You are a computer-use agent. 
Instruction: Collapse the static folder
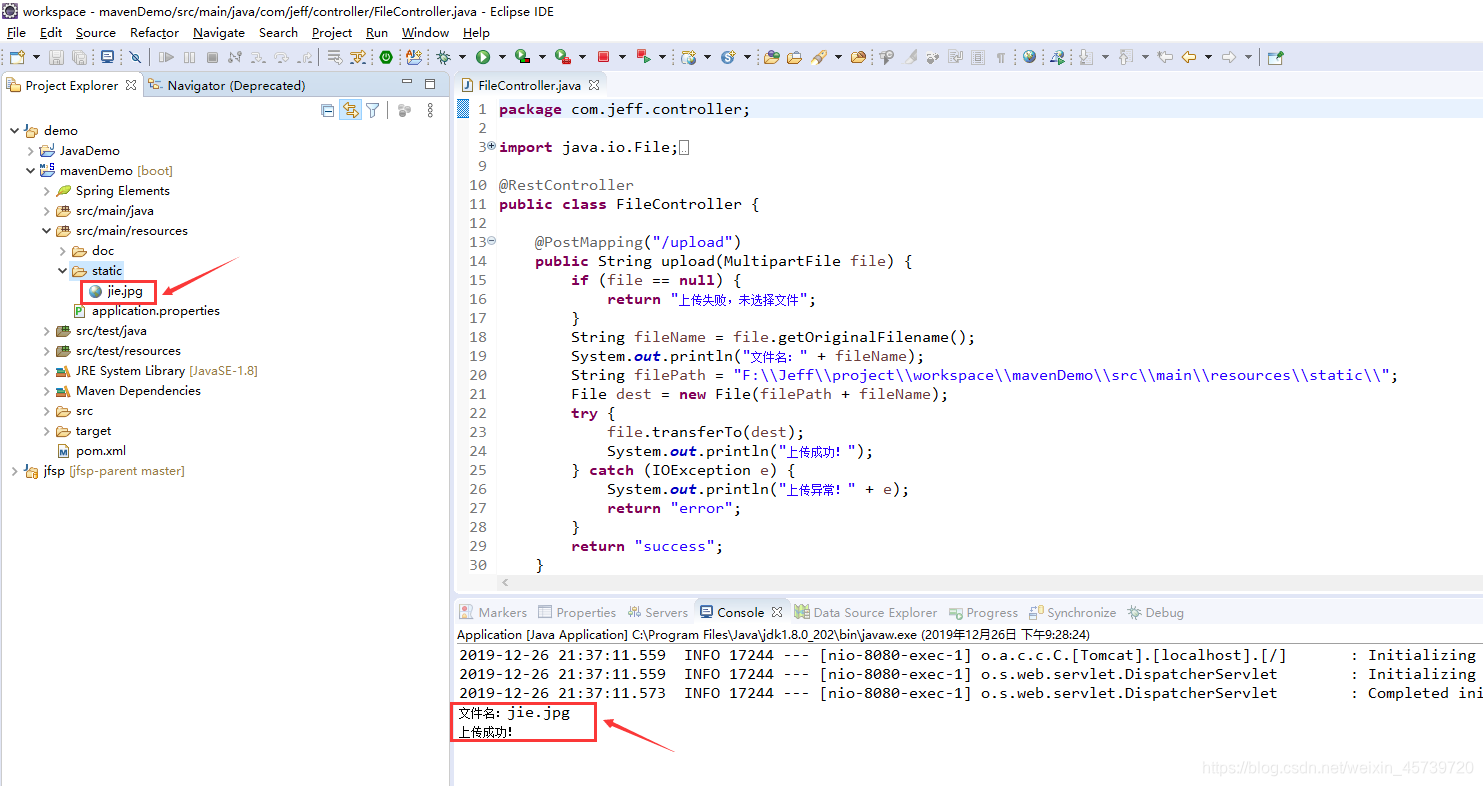tap(63, 271)
